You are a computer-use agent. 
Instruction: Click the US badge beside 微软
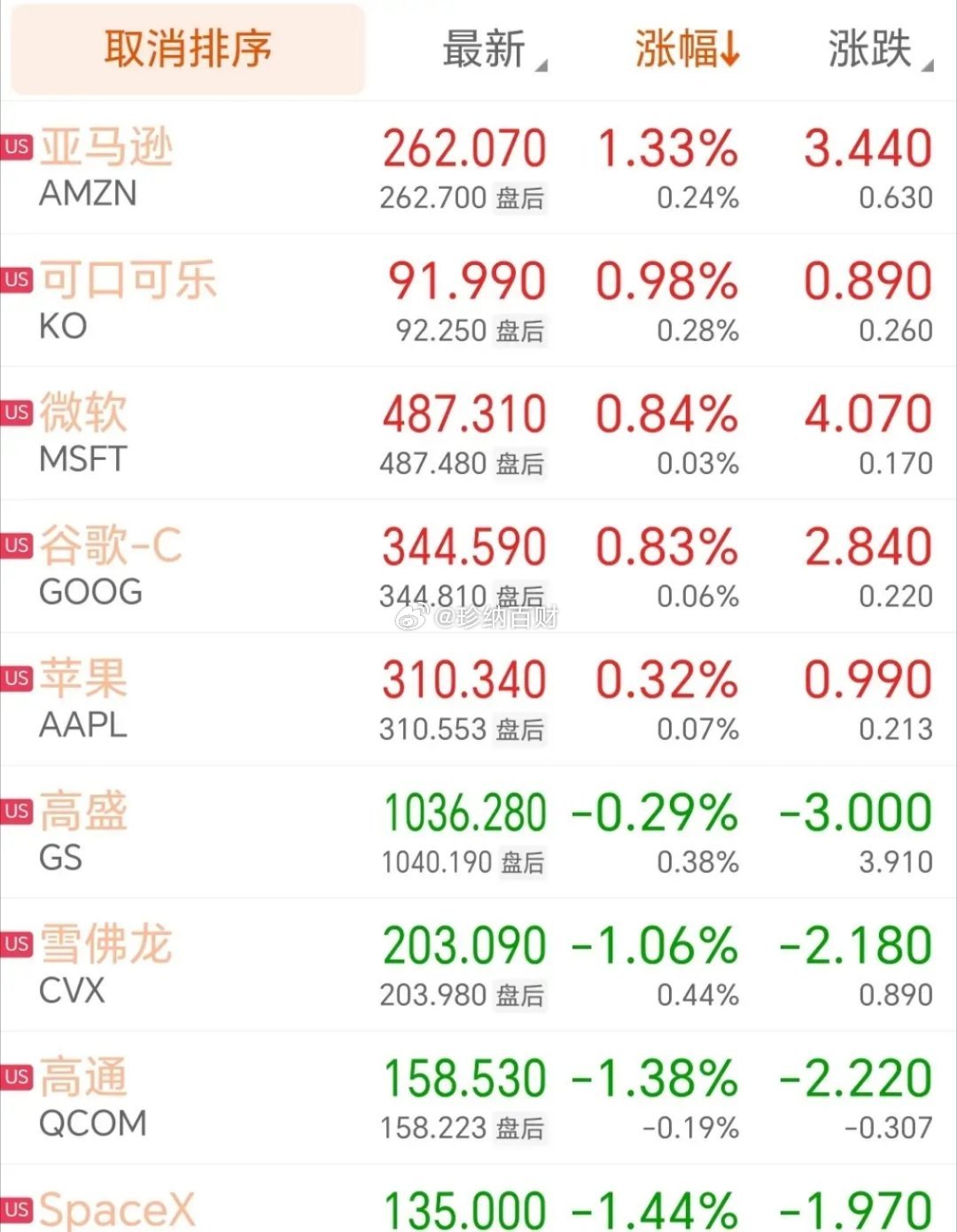17,412
